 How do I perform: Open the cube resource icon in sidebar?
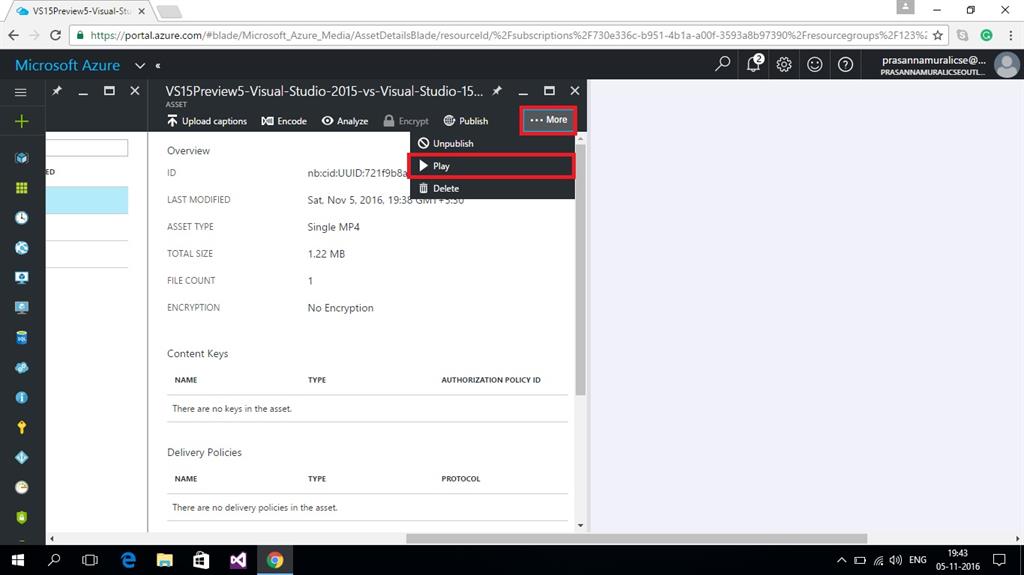[x=22, y=158]
